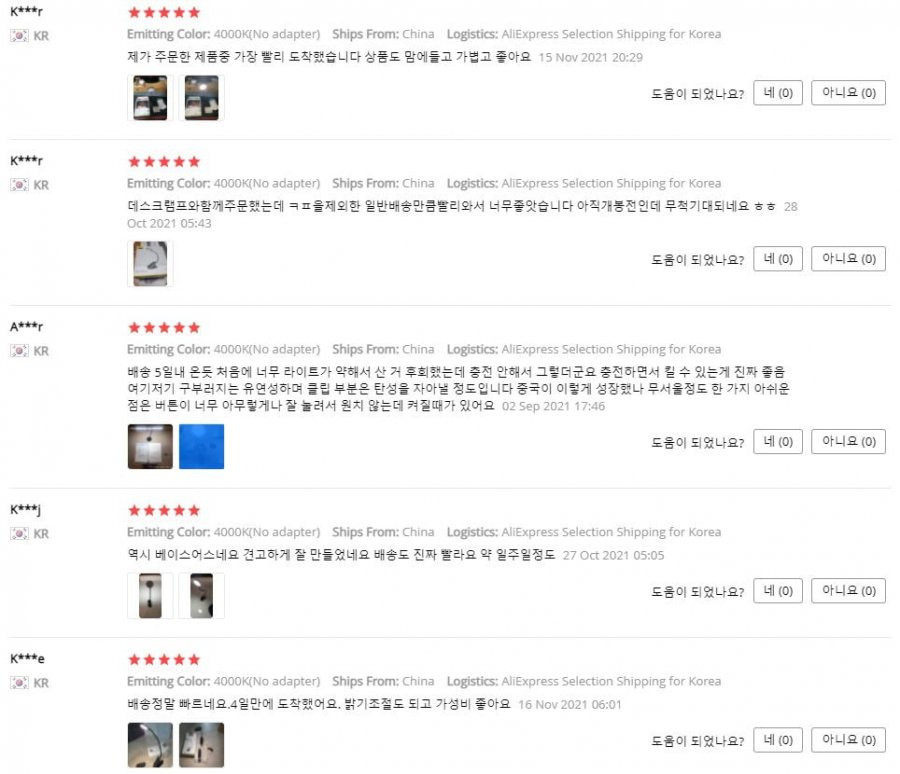Click 아니요 (0) on 16 Nov review
Screen dimensions: 900x774
848,740
